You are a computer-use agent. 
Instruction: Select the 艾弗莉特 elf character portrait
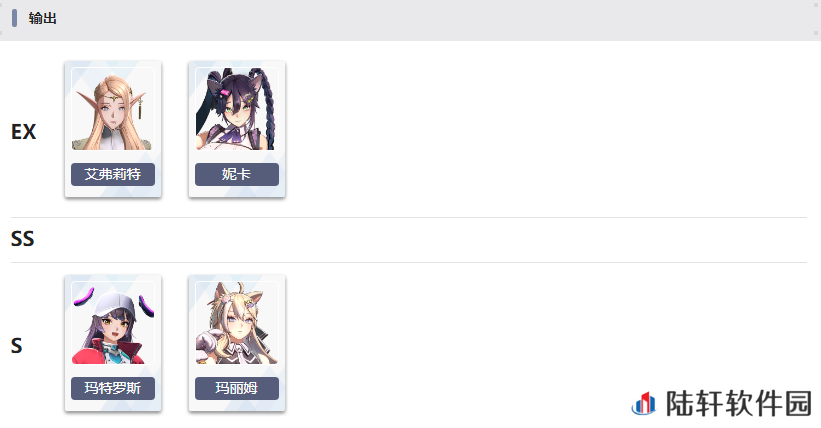point(113,109)
